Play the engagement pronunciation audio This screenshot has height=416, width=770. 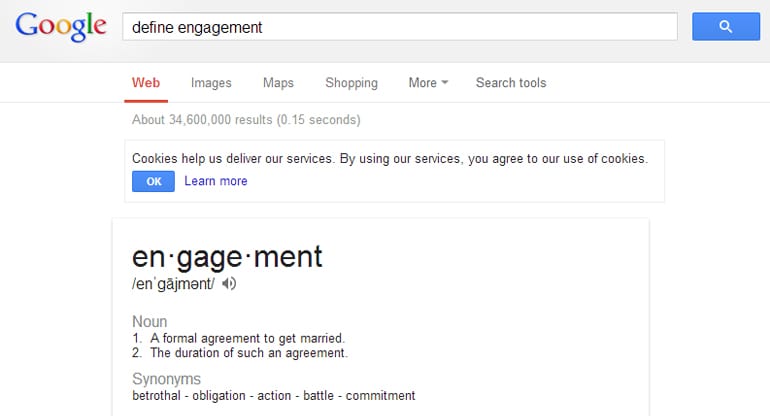pyautogui.click(x=229, y=283)
